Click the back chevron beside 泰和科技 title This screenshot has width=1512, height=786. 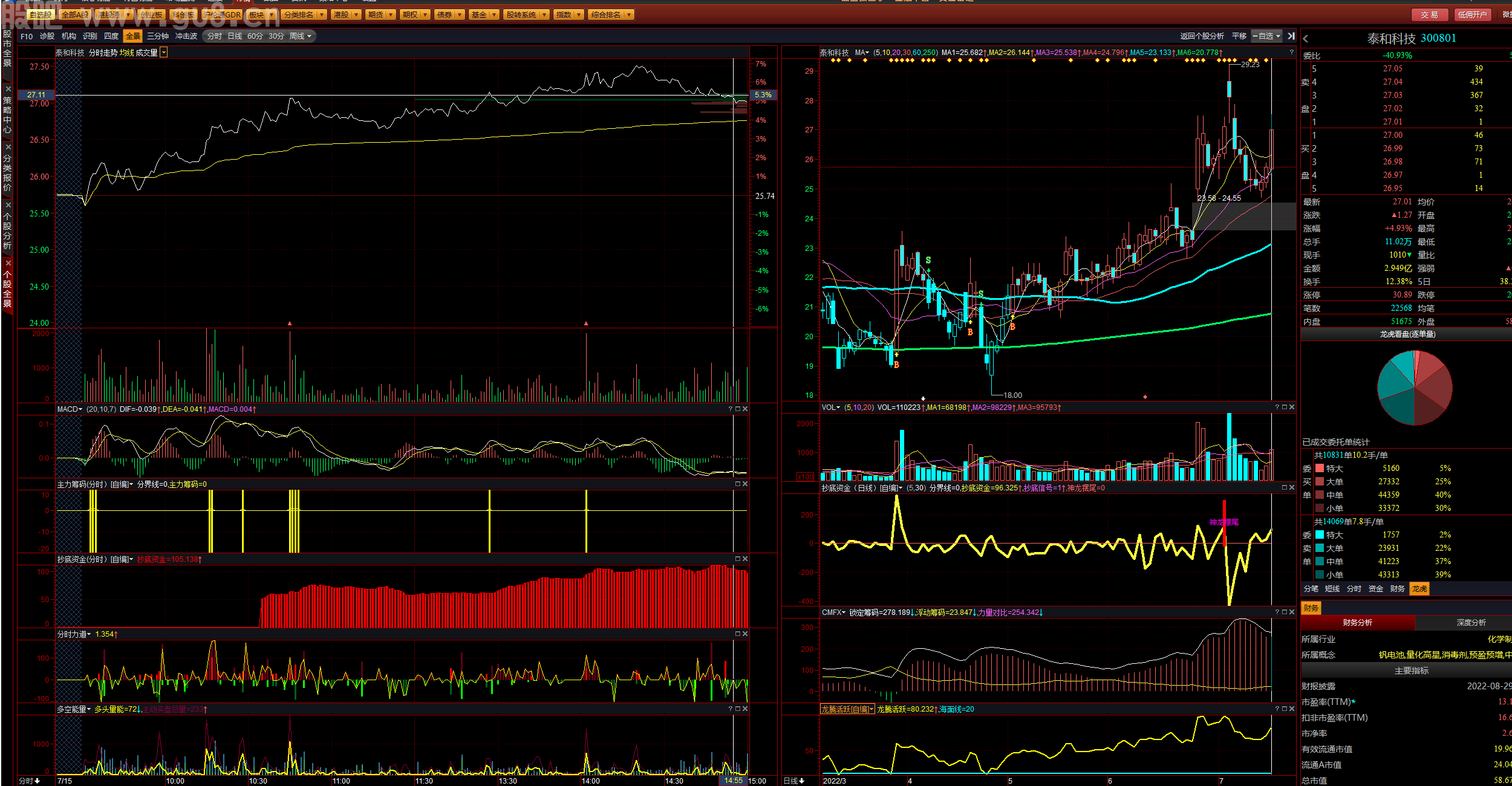pos(1306,39)
